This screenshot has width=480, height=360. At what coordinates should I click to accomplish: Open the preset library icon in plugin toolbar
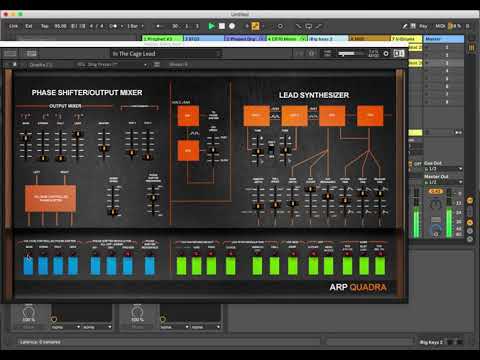[x=32, y=54]
